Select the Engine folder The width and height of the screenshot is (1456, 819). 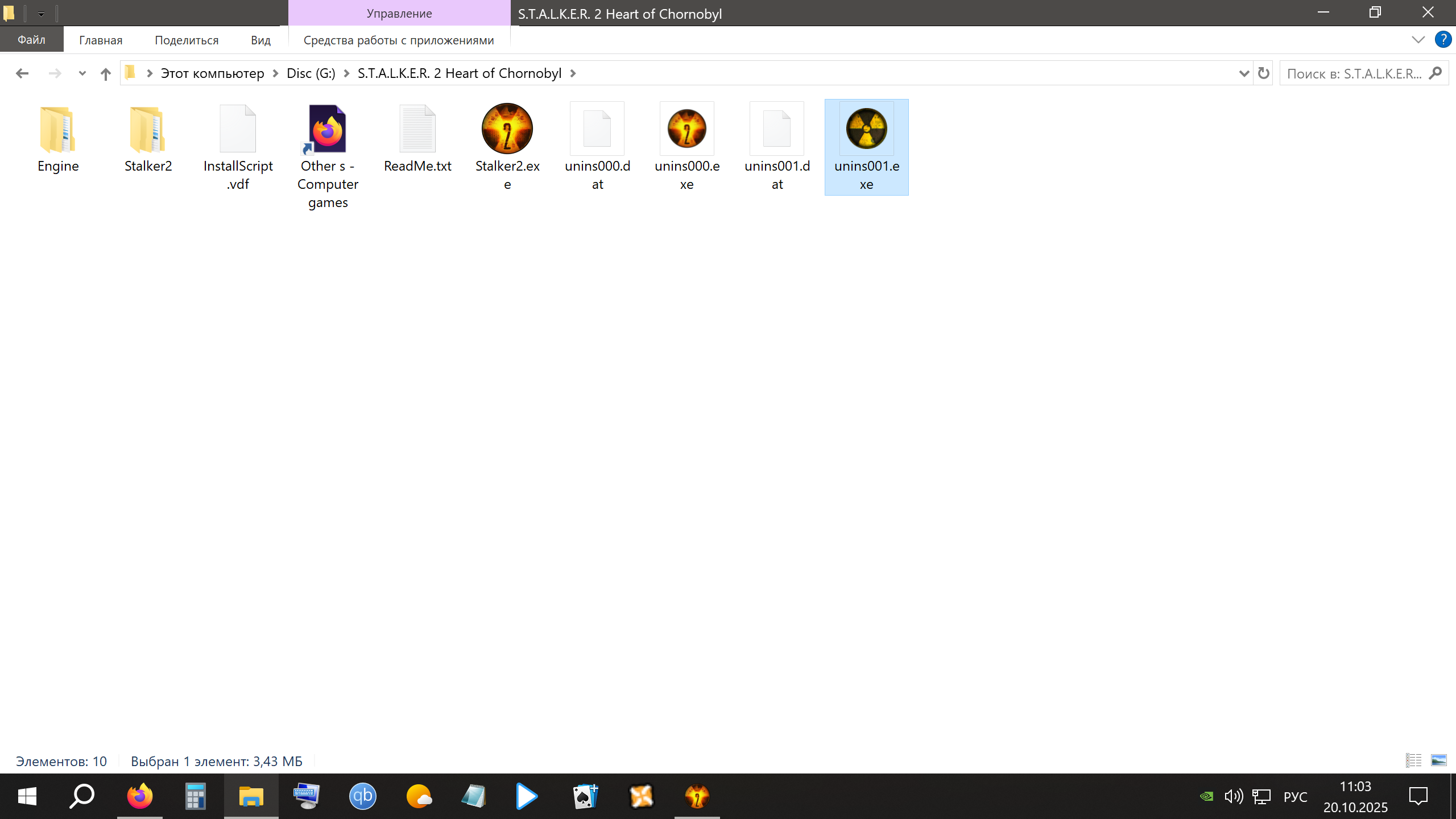pyautogui.click(x=57, y=130)
